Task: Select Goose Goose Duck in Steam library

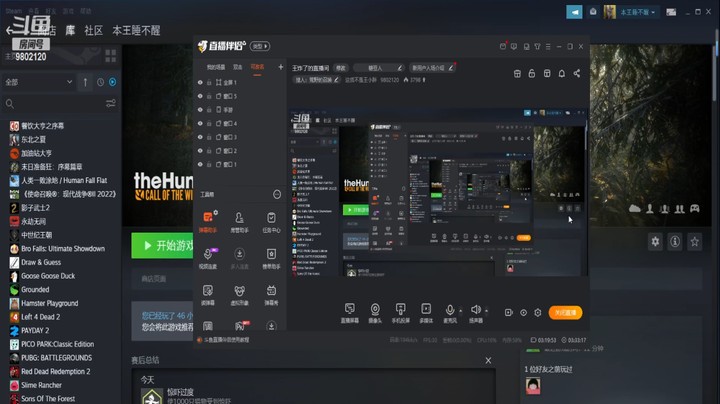Action: coord(48,276)
